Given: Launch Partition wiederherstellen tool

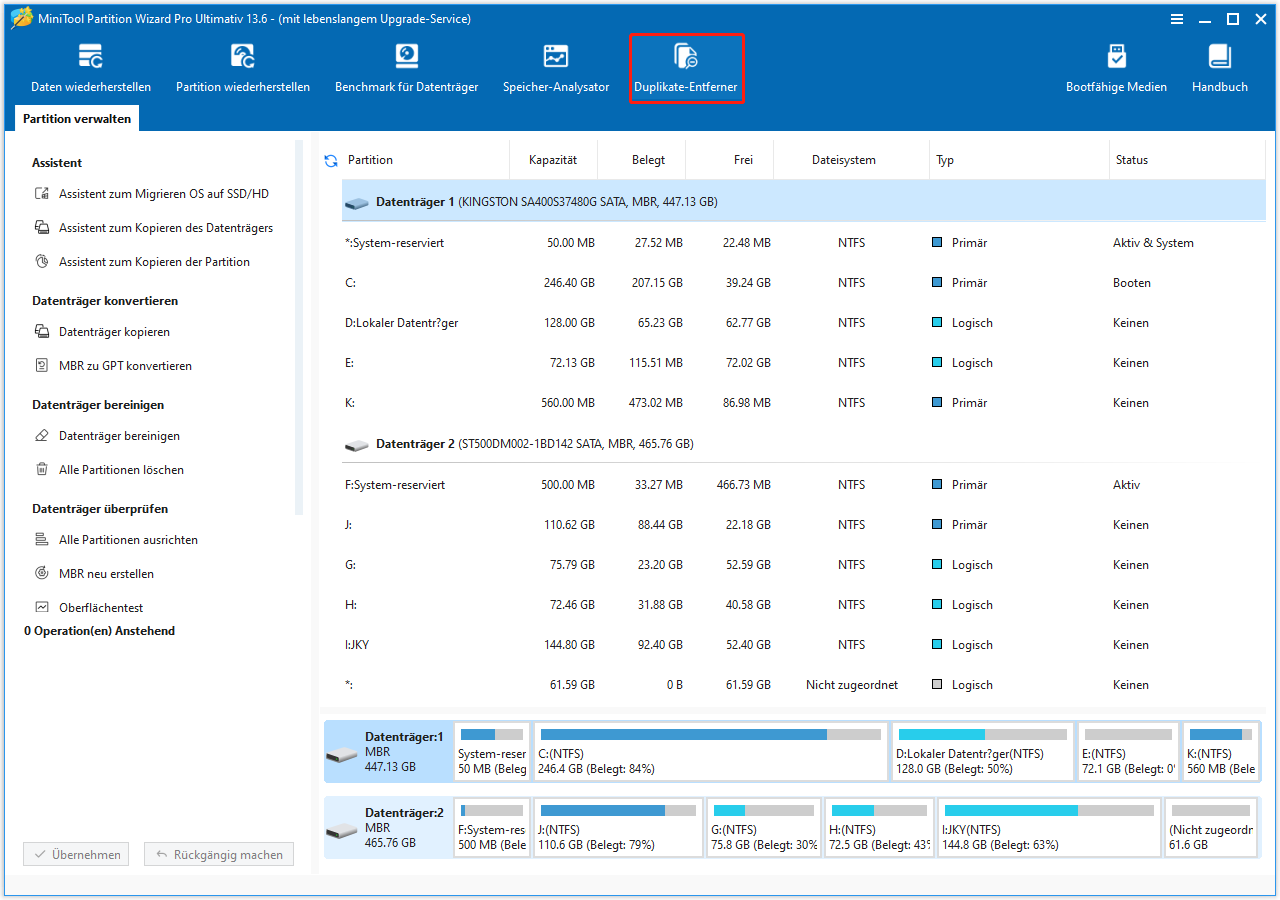Looking at the screenshot, I should tap(243, 68).
